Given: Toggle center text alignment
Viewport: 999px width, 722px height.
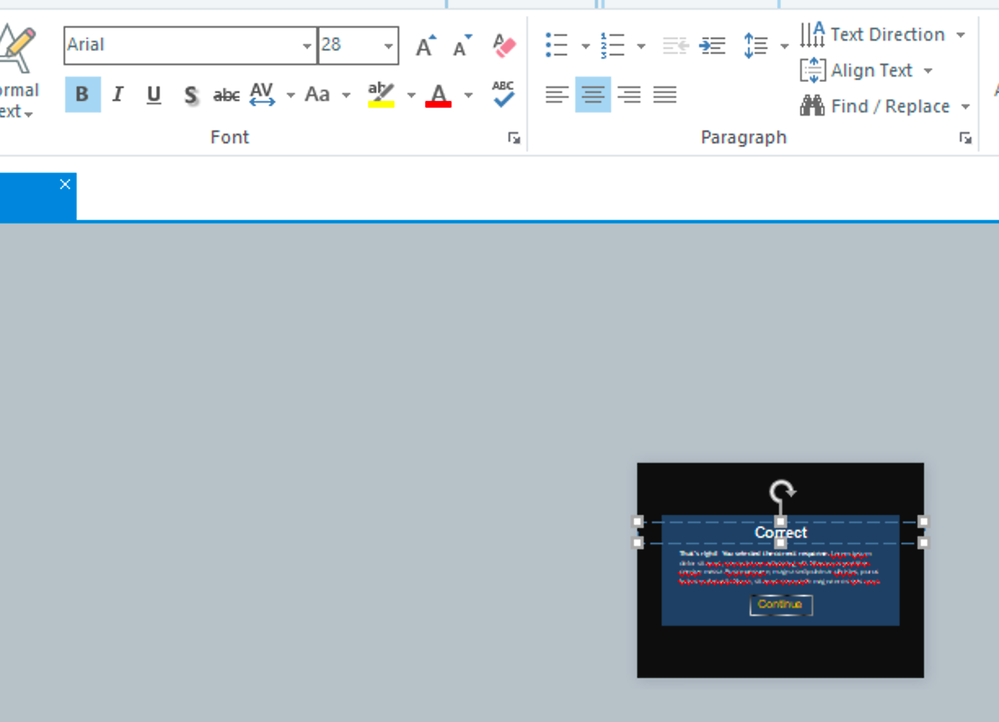Looking at the screenshot, I should coord(593,95).
